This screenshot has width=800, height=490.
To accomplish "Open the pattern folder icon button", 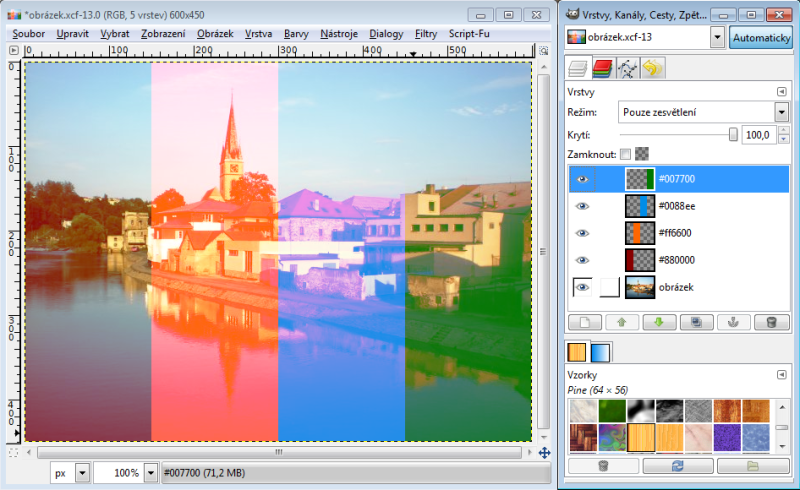I will click(x=753, y=466).
